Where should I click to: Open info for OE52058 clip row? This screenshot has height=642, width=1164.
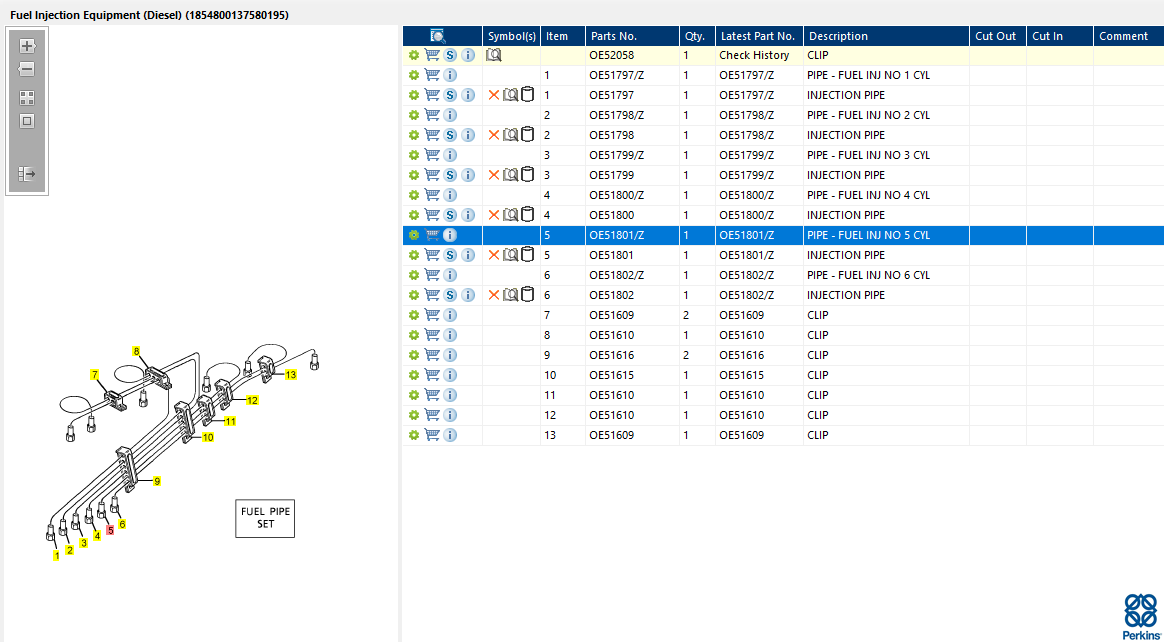coord(468,55)
